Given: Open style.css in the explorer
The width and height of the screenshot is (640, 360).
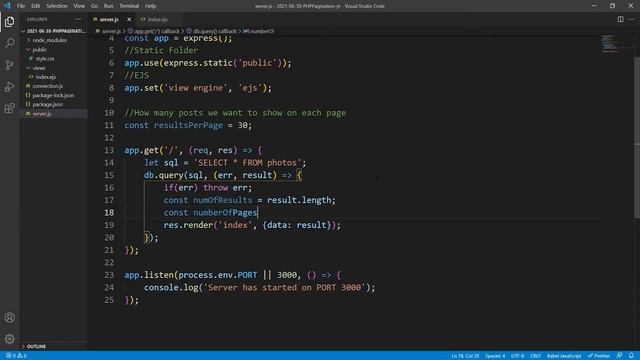Looking at the screenshot, I should (45, 59).
